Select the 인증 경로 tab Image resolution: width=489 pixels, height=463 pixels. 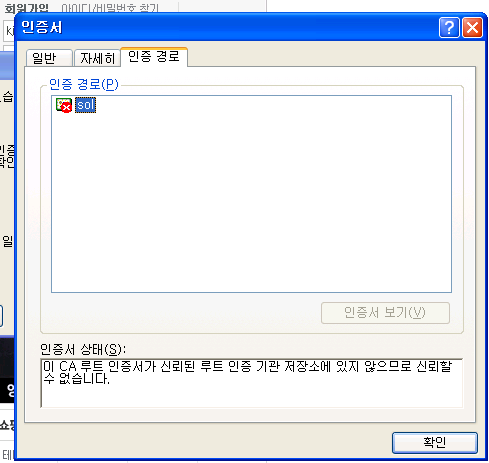tap(154, 56)
